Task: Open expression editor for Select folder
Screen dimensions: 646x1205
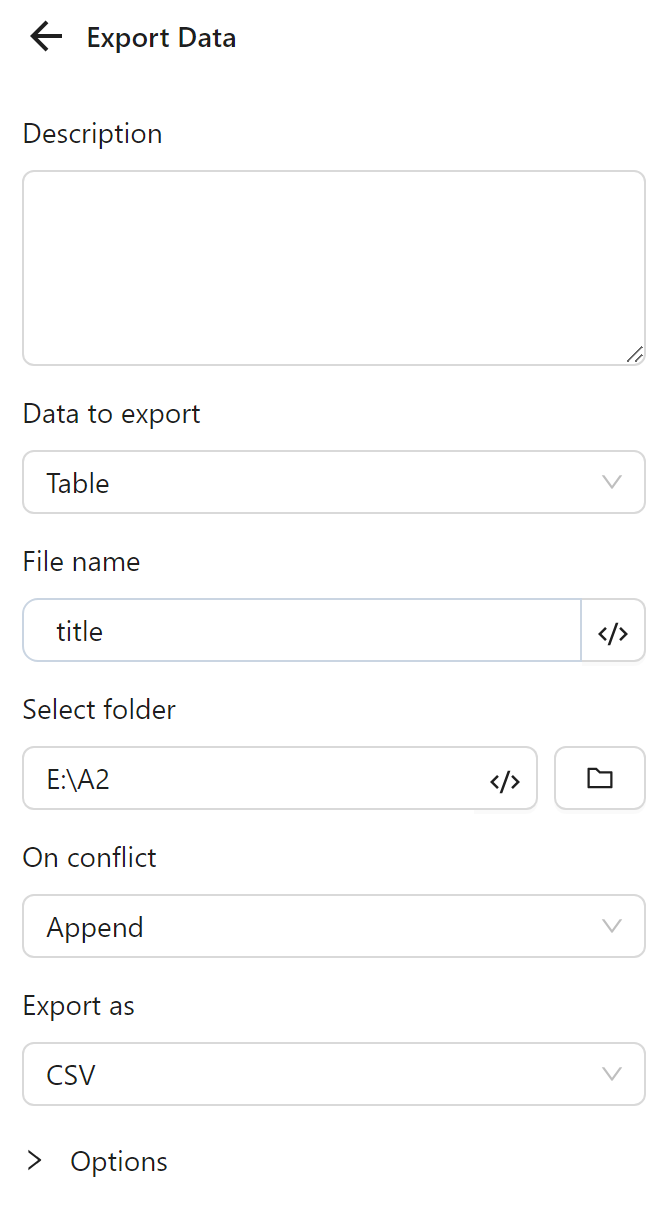Action: [x=505, y=780]
